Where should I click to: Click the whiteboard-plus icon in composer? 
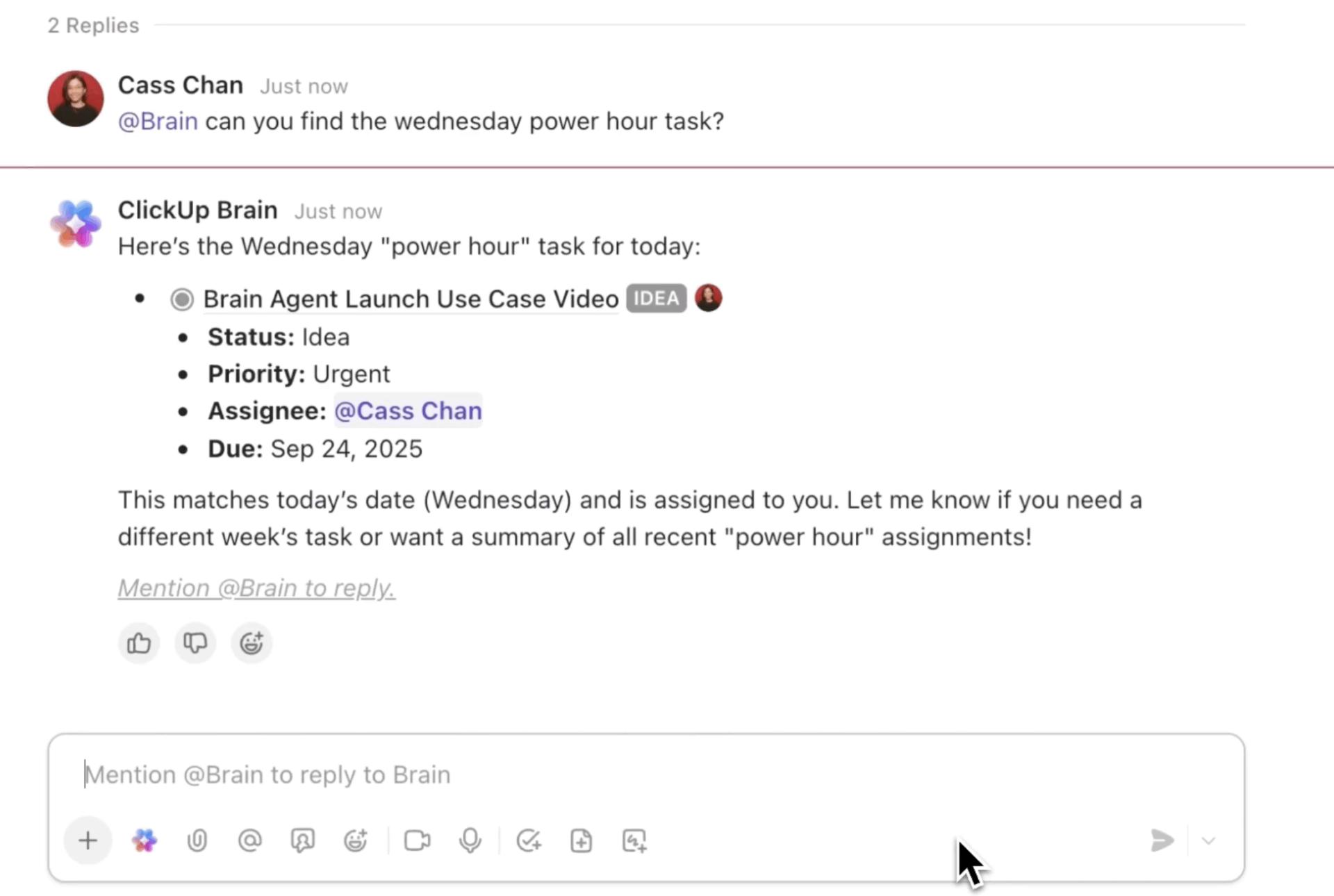[x=634, y=840]
